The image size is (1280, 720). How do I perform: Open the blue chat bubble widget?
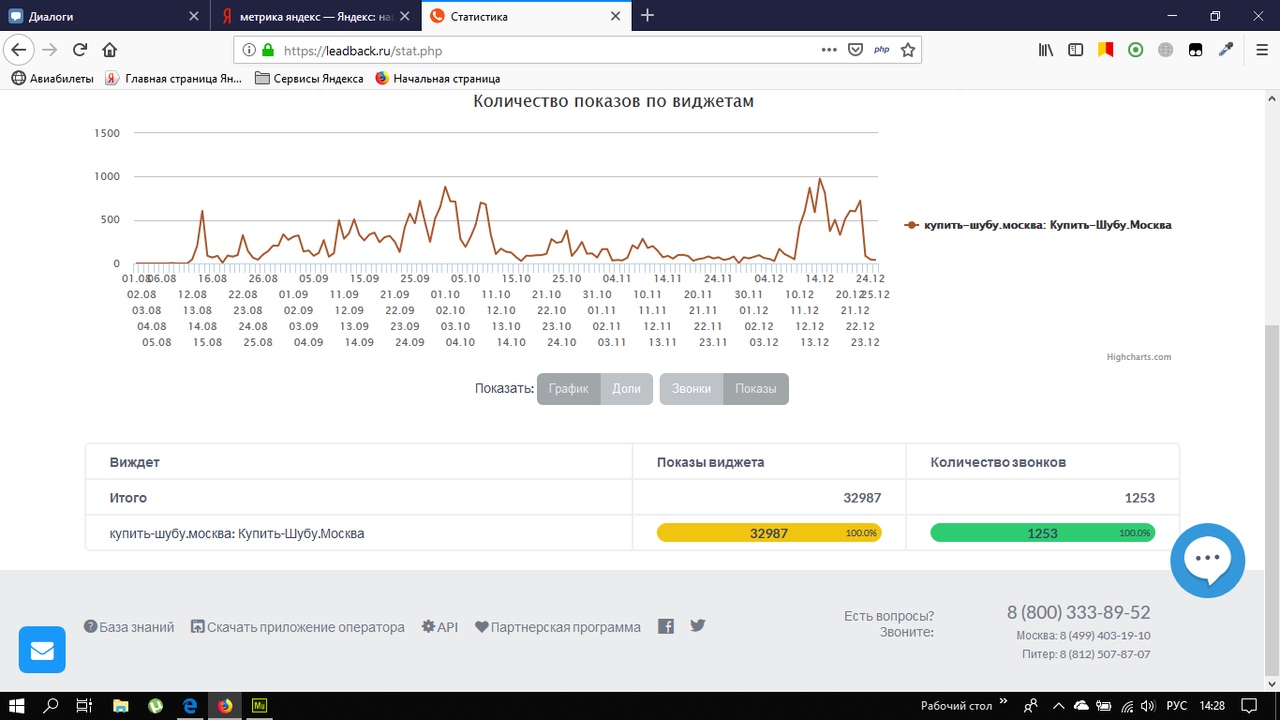pos(1207,560)
